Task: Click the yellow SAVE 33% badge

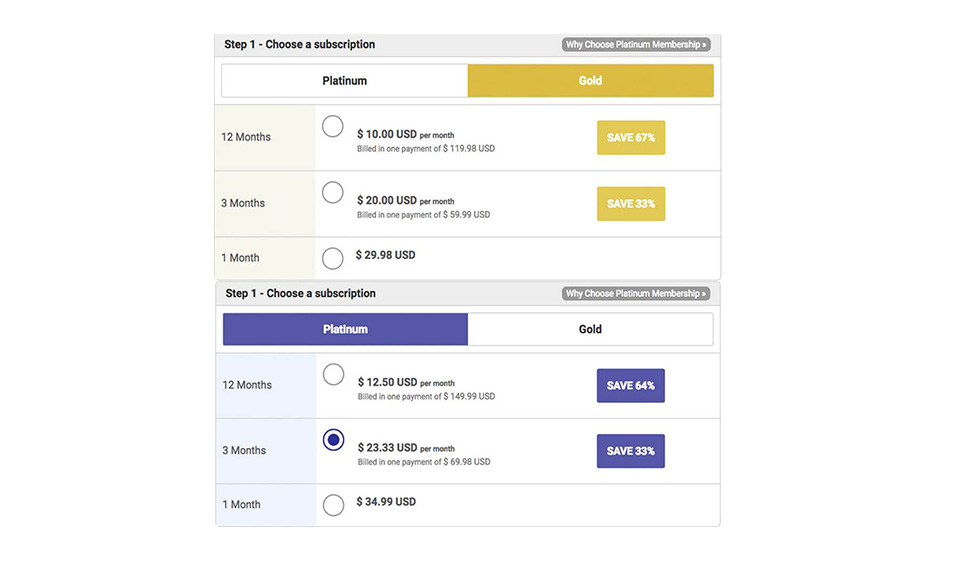Action: pos(631,204)
